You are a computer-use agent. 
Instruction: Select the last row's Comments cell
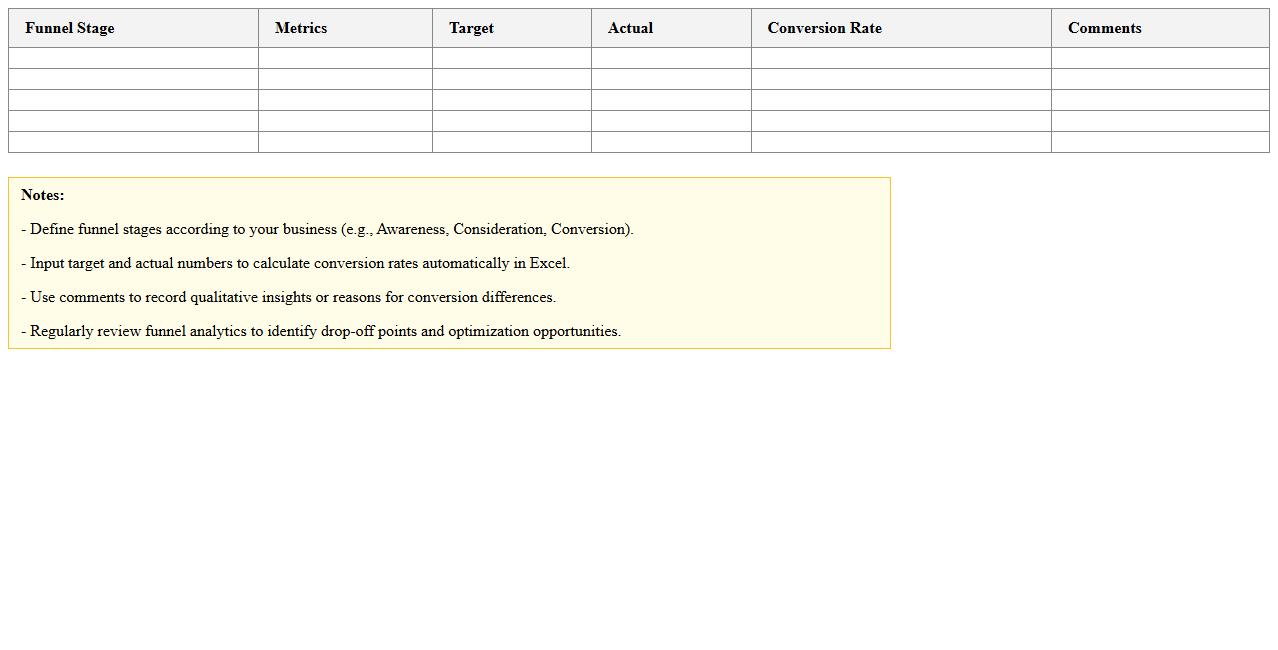(x=1159, y=142)
